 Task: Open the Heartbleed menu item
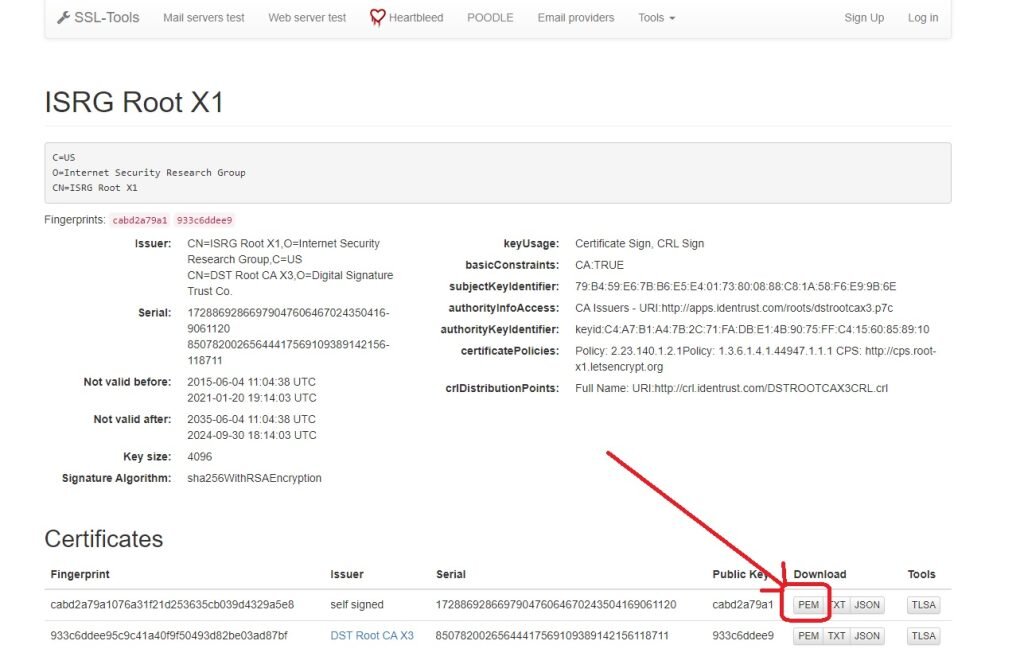pos(407,18)
